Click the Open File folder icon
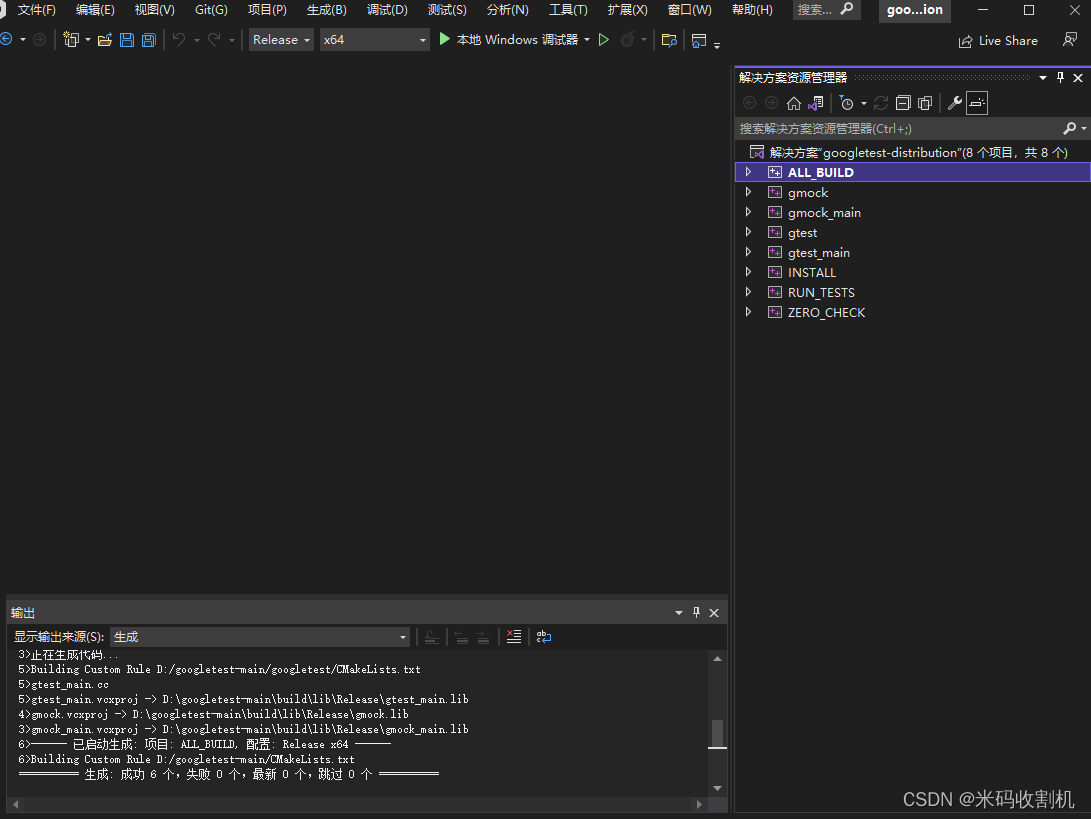The height and width of the screenshot is (819, 1091). (105, 40)
